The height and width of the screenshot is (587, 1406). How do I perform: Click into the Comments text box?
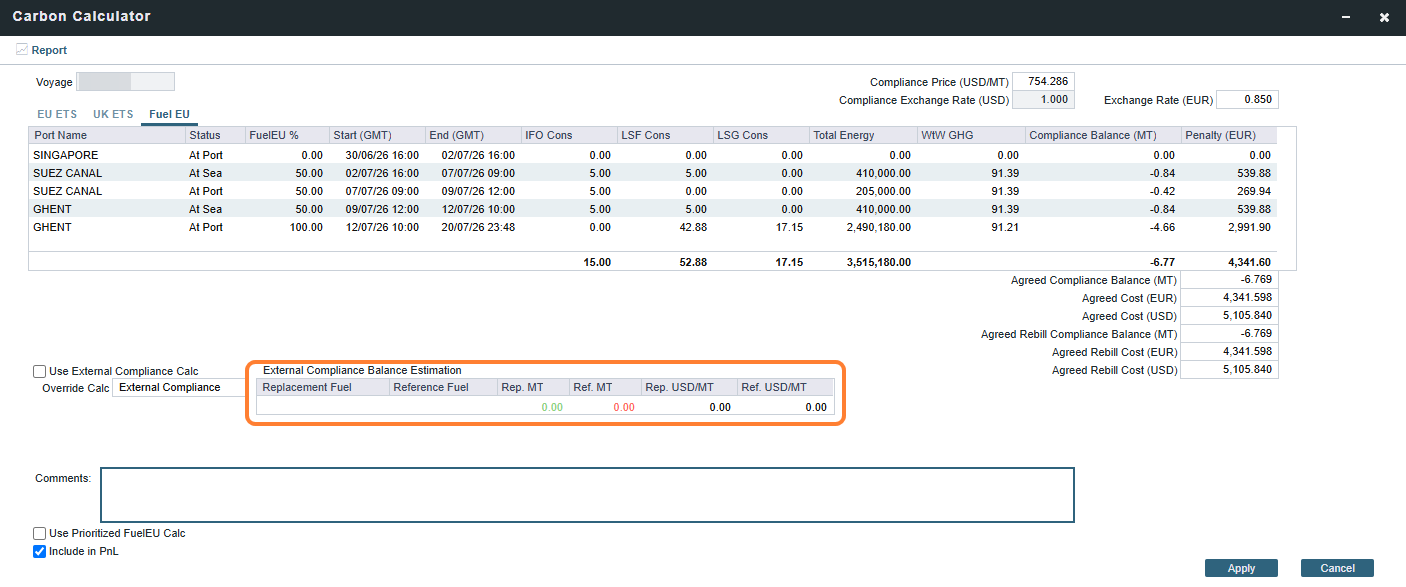click(587, 495)
